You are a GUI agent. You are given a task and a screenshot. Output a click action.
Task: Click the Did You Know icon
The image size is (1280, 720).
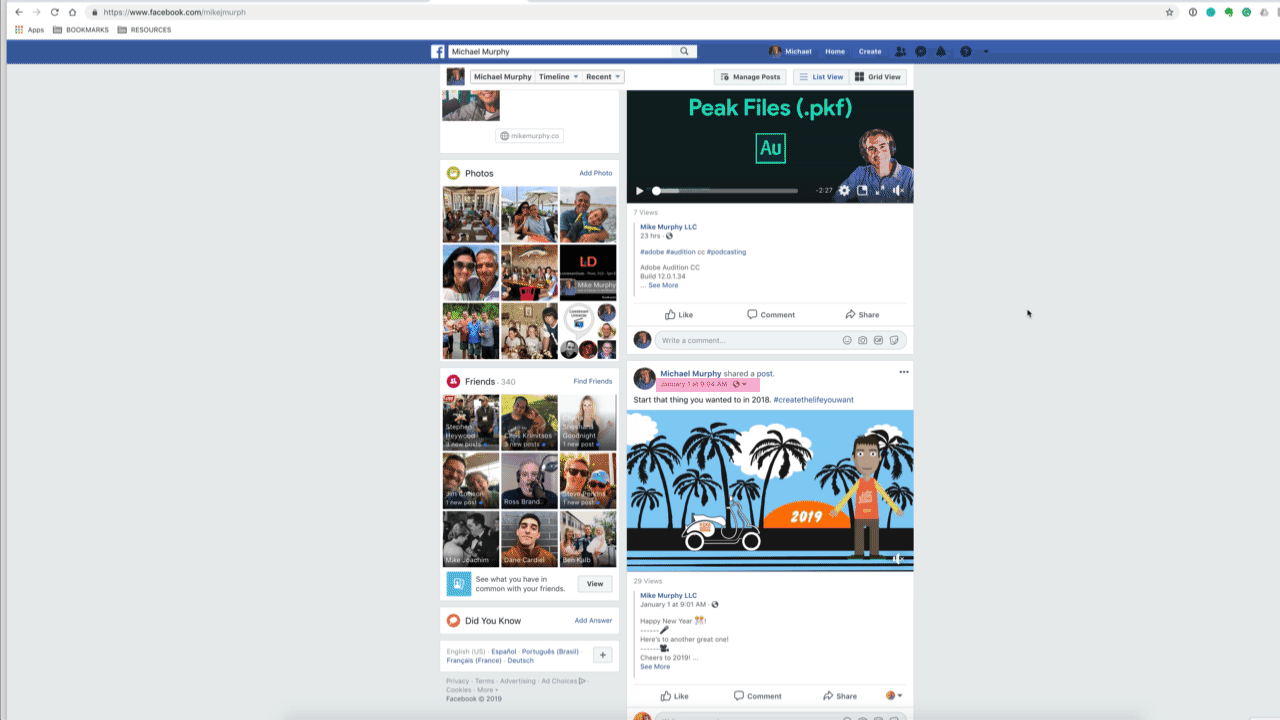[x=453, y=620]
